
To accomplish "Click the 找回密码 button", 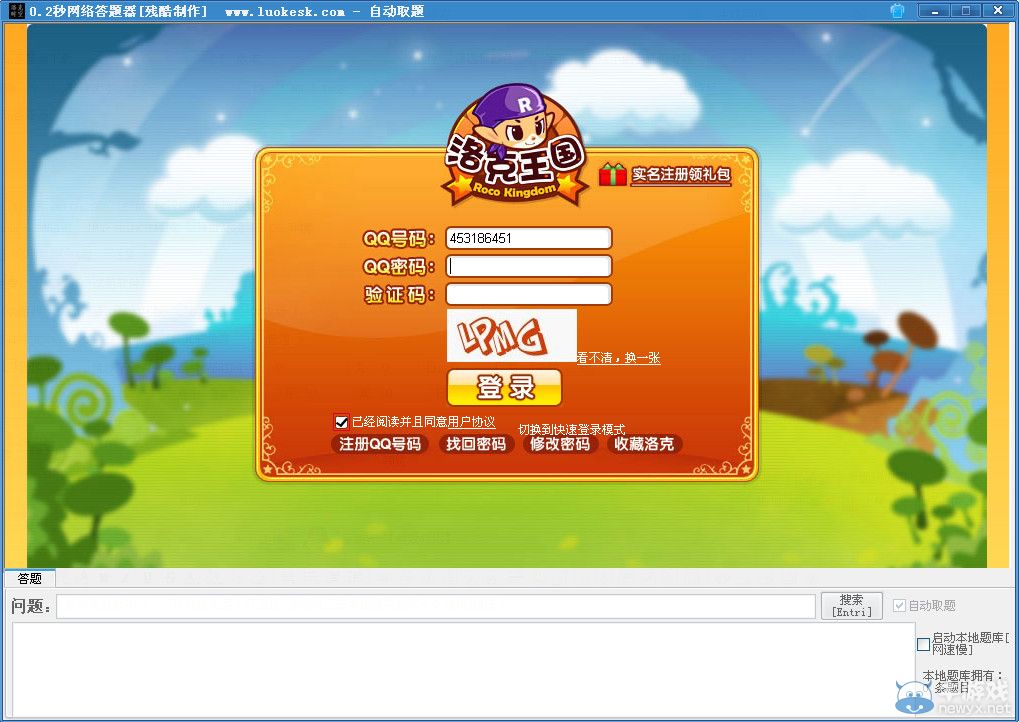I will pos(476,444).
